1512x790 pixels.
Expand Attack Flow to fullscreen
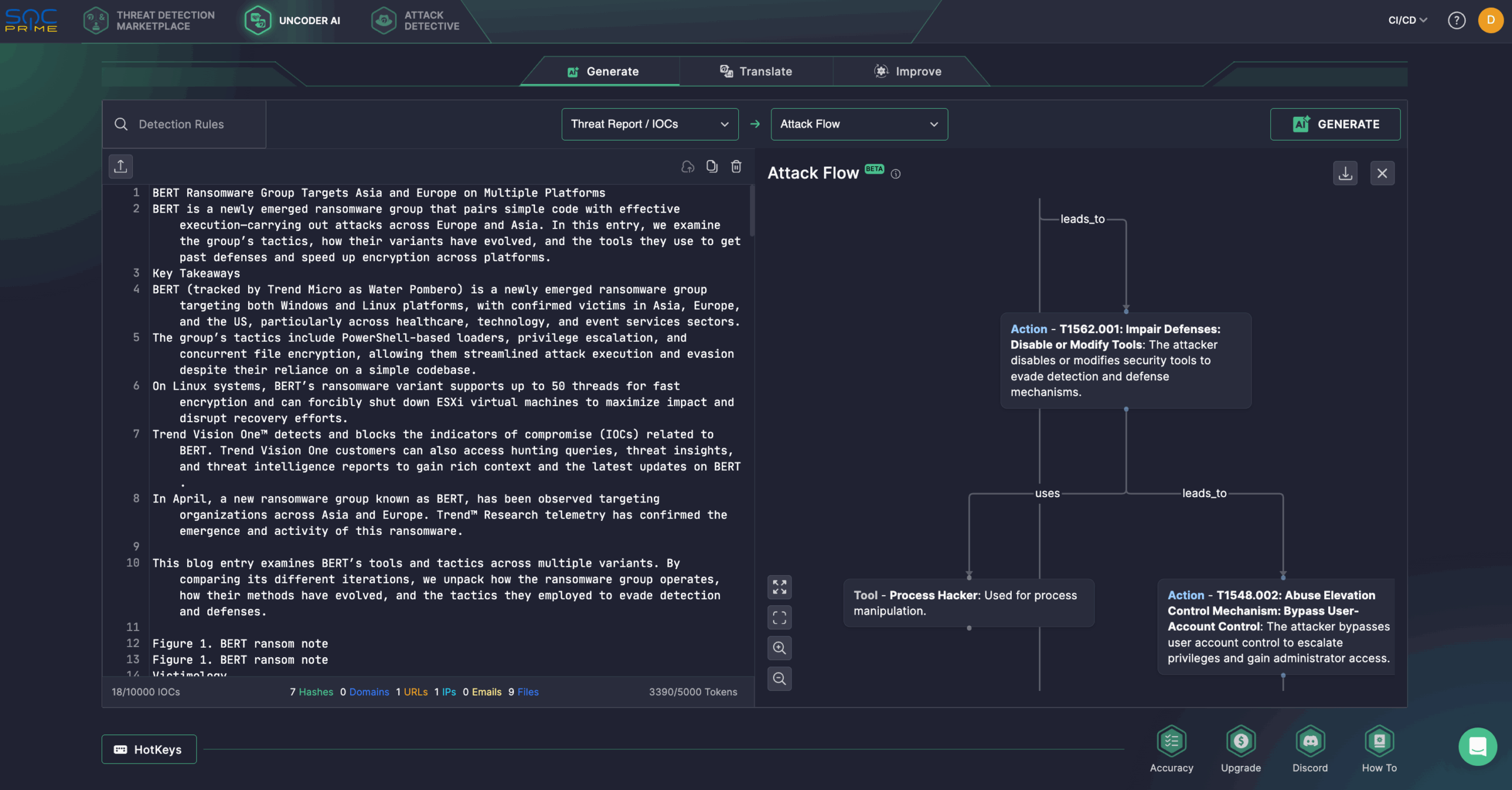pos(779,587)
